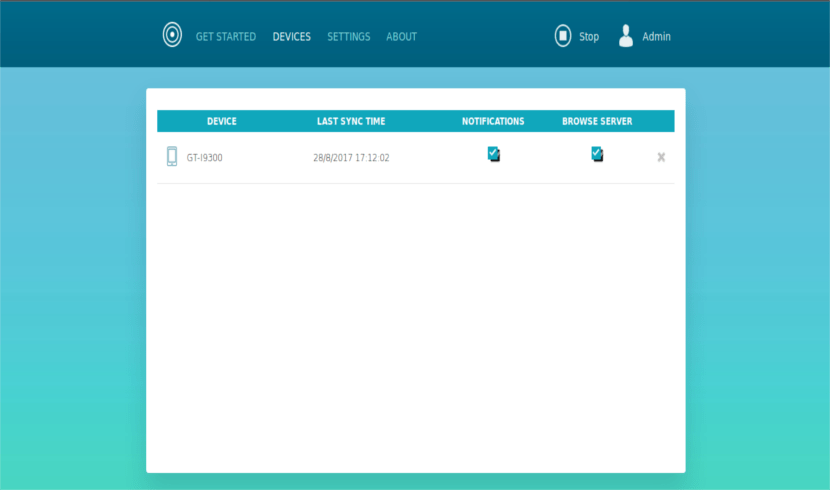Image resolution: width=830 pixels, height=490 pixels.
Task: Click the BROWSE SERVER column header
Action: point(597,121)
